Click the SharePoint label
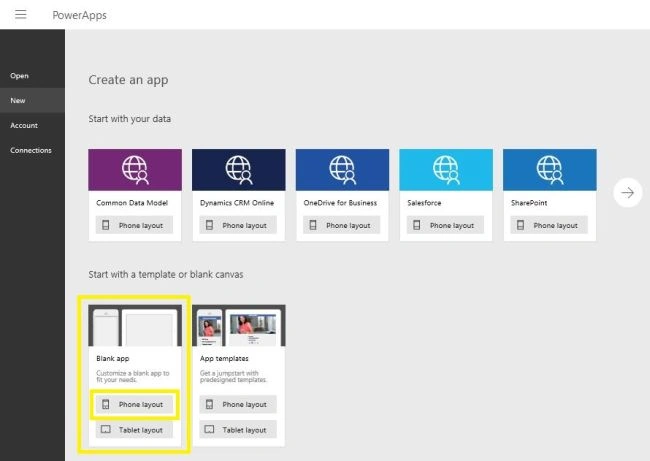 pos(529,203)
